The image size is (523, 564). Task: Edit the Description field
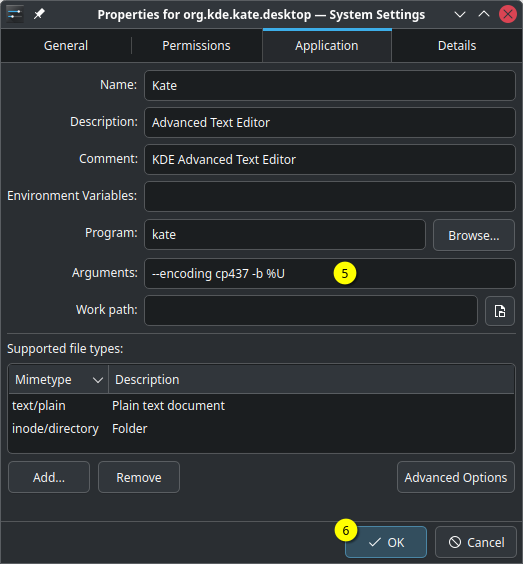click(329, 123)
